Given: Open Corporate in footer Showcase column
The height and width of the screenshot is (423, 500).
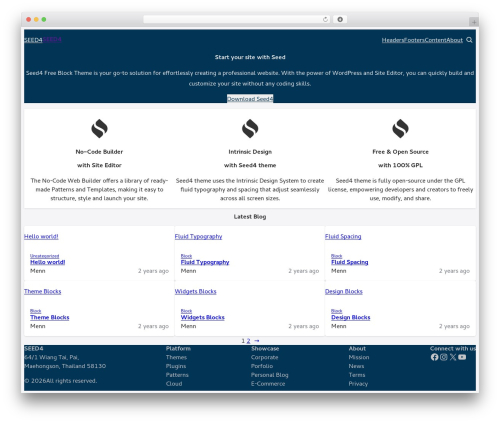Looking at the screenshot, I should pos(264,357).
